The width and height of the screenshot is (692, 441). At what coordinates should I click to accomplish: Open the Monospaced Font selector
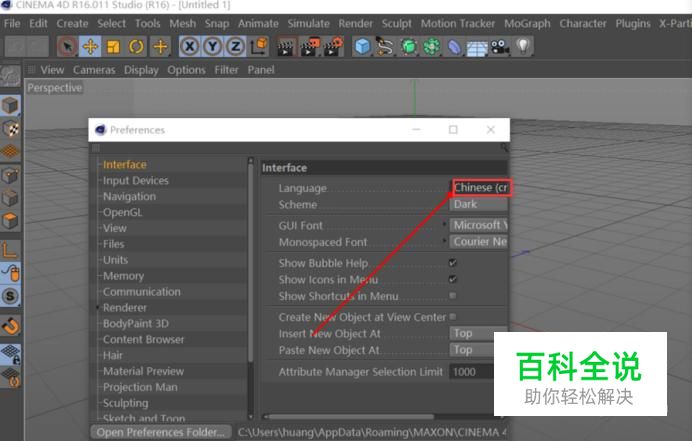pyautogui.click(x=479, y=242)
